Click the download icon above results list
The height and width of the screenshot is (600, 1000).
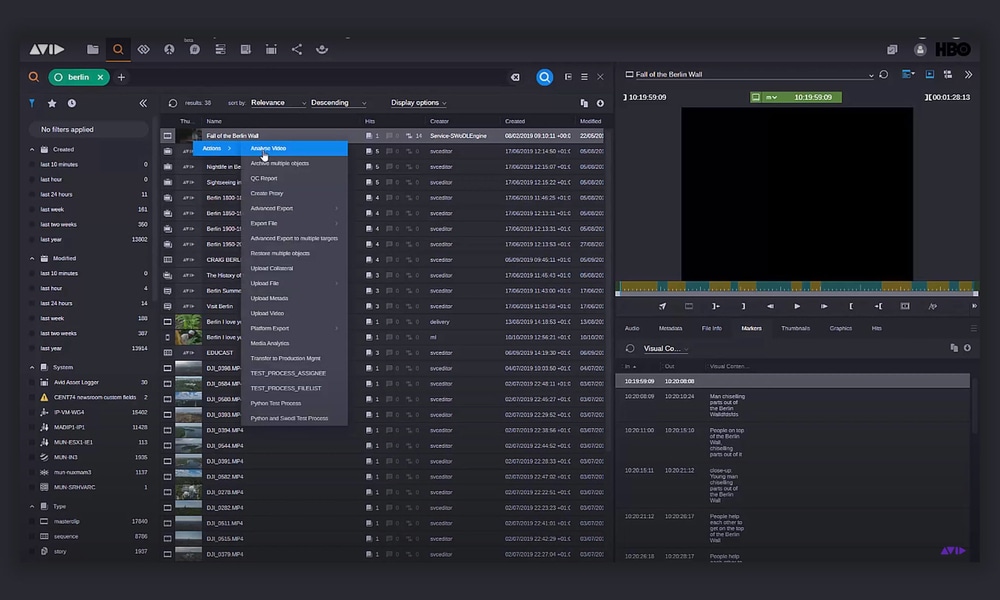click(x=600, y=103)
